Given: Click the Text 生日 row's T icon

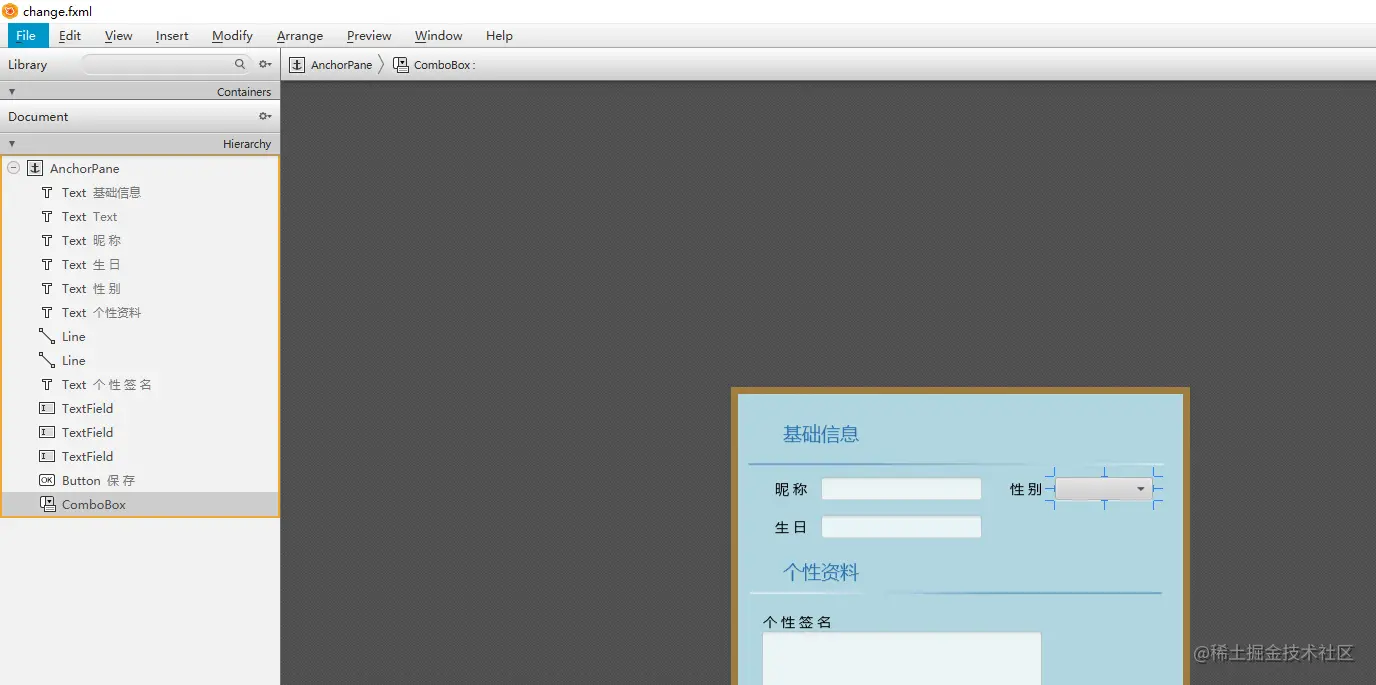Looking at the screenshot, I should click(x=47, y=264).
